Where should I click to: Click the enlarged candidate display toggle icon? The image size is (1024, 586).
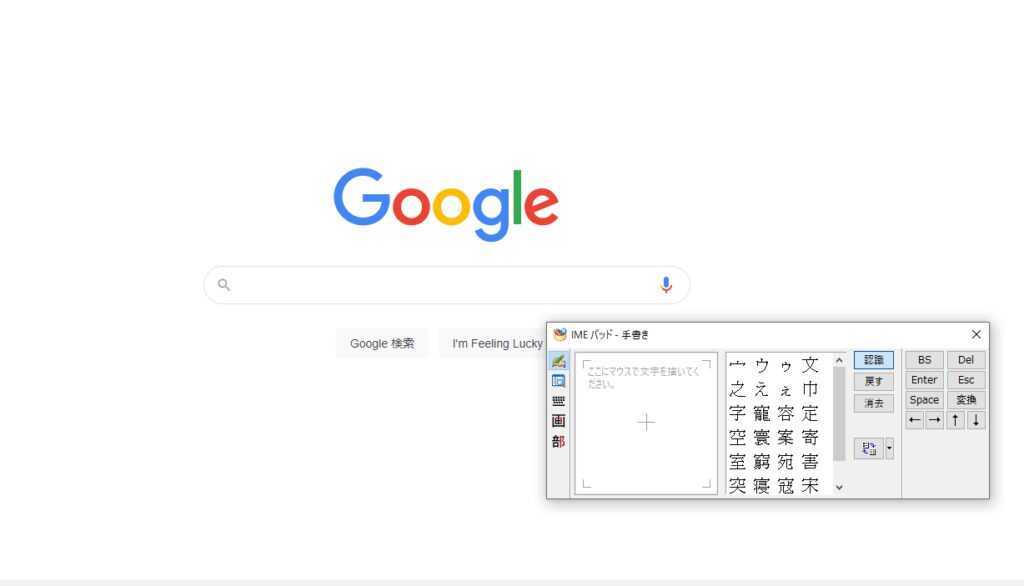click(x=869, y=449)
